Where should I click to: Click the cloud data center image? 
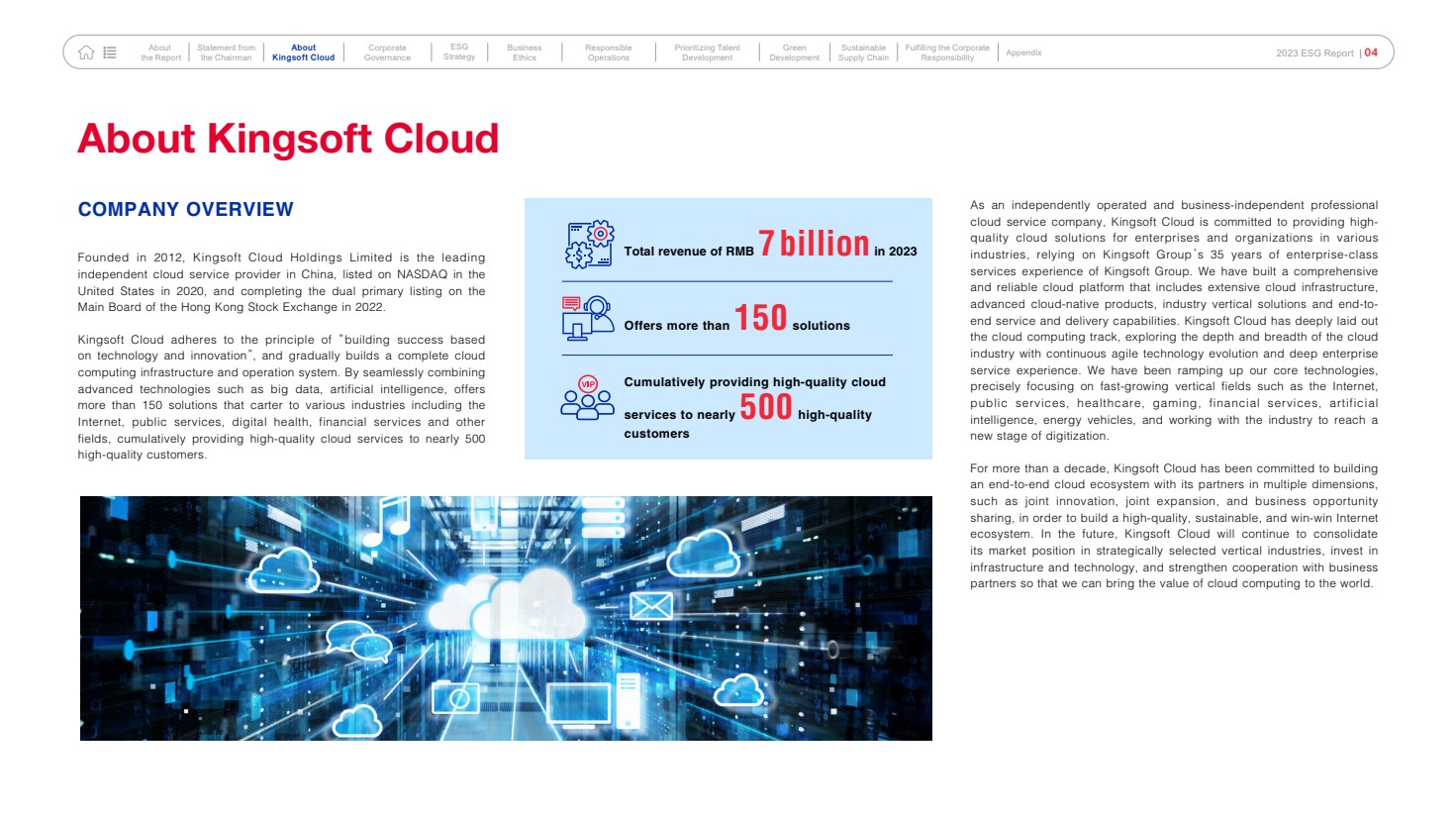click(506, 618)
